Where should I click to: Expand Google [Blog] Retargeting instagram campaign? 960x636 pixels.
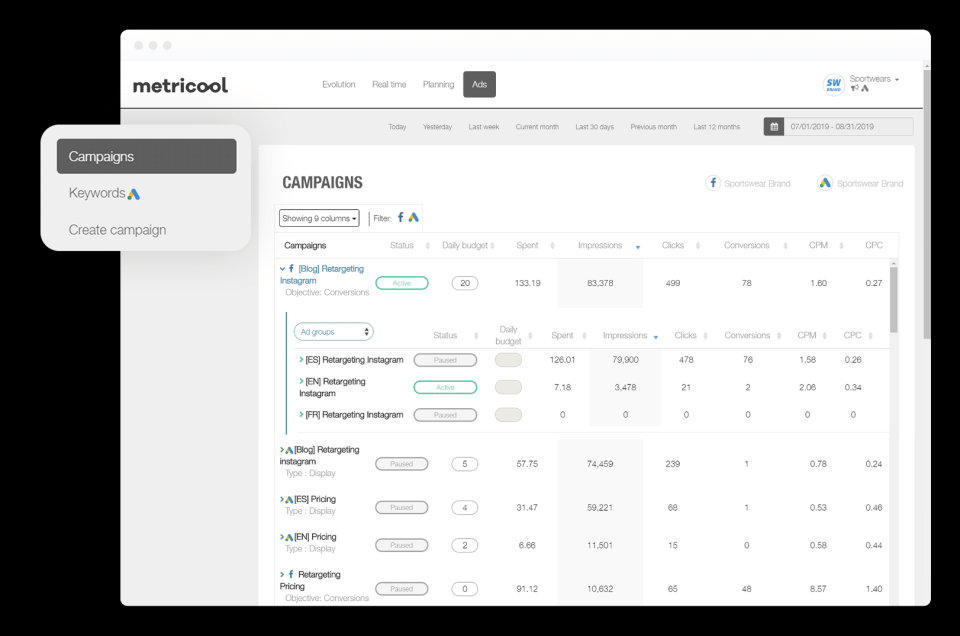coord(282,450)
